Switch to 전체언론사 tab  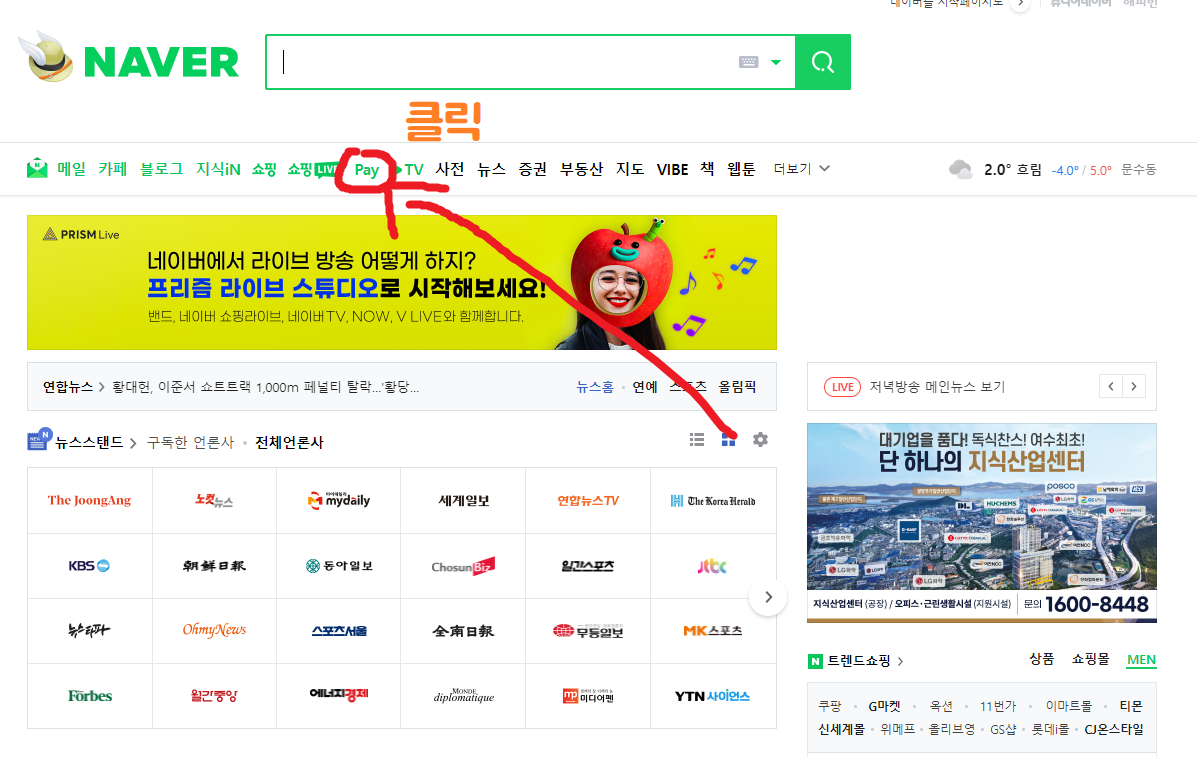point(289,443)
